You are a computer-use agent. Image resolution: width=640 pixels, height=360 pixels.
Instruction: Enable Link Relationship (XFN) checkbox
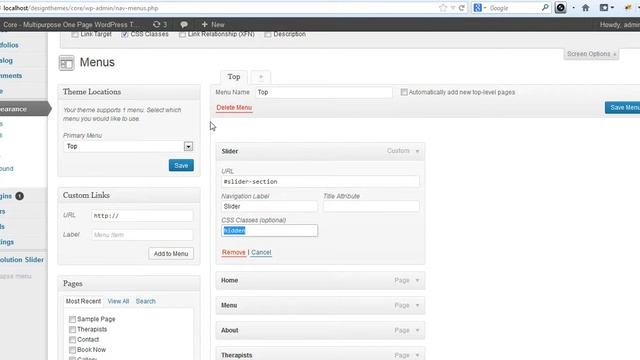pyautogui.click(x=182, y=35)
